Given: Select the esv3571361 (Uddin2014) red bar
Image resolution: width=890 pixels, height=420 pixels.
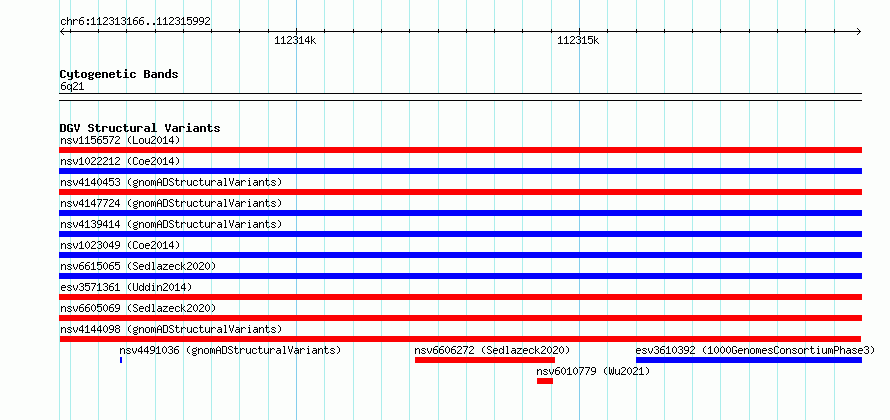Looking at the screenshot, I should click(460, 297).
